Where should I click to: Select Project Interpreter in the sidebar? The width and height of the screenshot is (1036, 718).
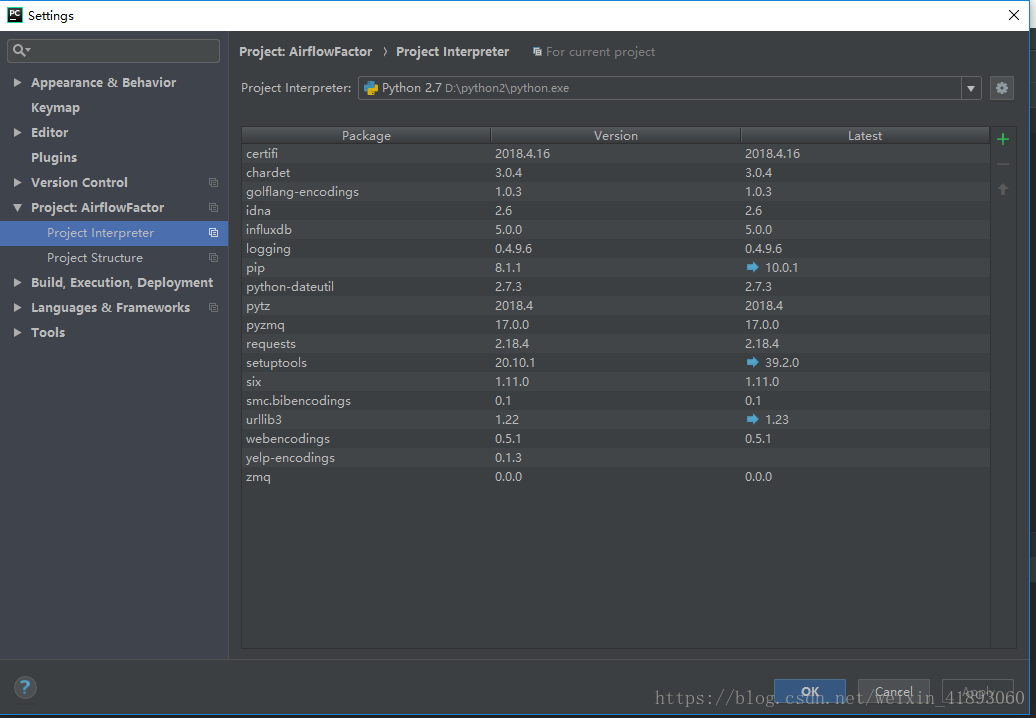[x=114, y=233]
